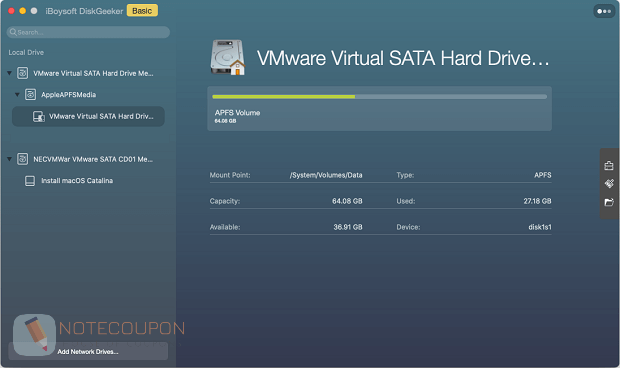Click the Mount Point: label
Image resolution: width=620 pixels, height=368 pixels.
coord(230,175)
